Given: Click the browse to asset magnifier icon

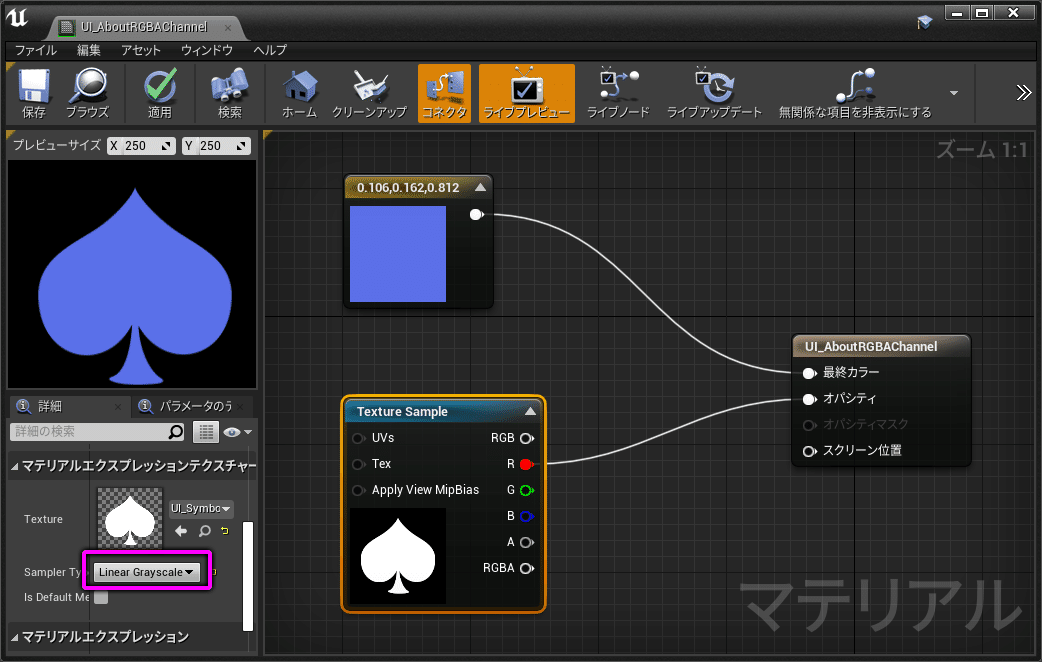Looking at the screenshot, I should point(205,530).
